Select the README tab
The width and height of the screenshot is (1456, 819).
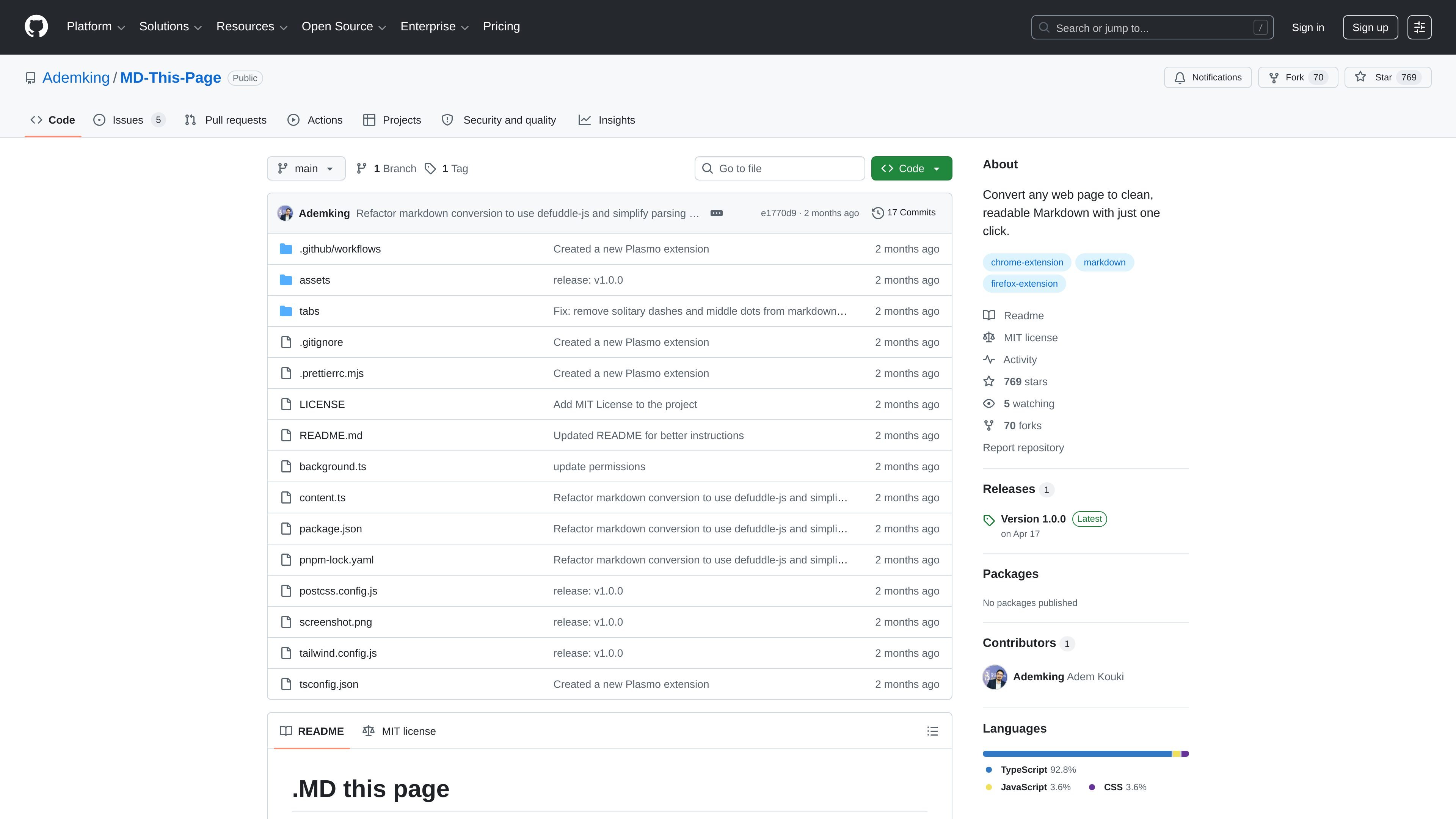[312, 731]
